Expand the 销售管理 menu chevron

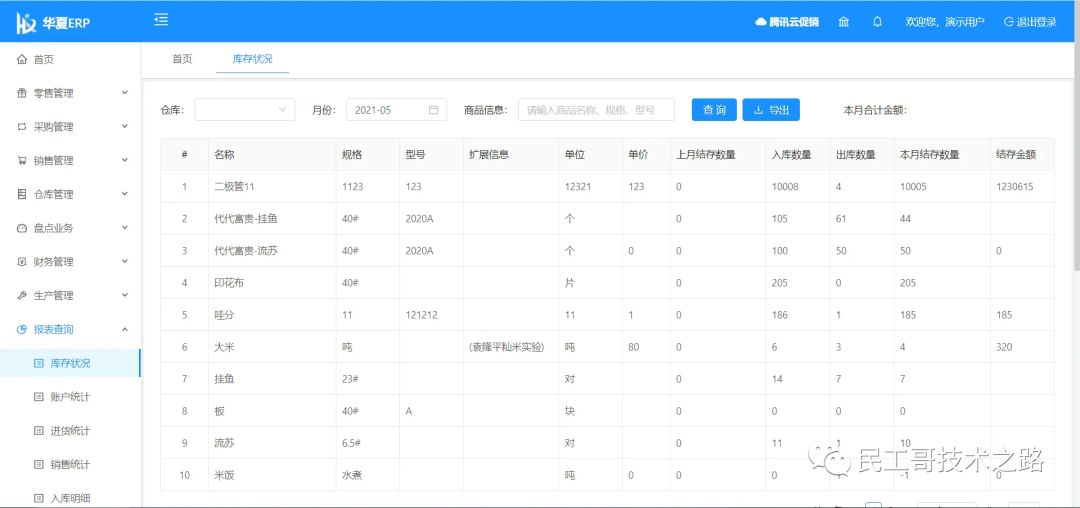(125, 160)
